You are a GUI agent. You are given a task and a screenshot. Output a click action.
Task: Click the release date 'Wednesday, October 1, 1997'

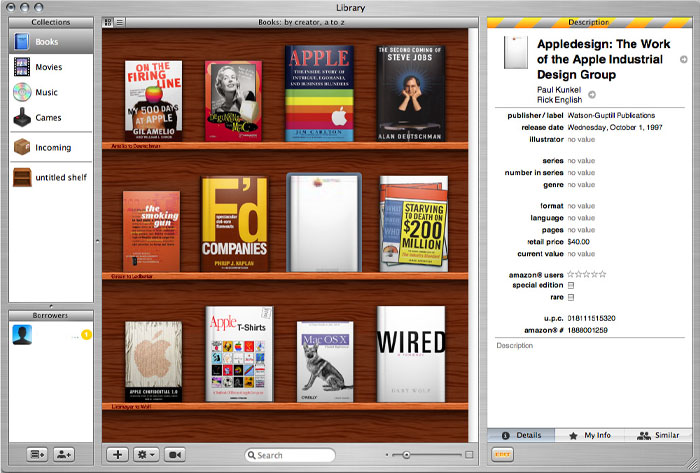pos(615,127)
